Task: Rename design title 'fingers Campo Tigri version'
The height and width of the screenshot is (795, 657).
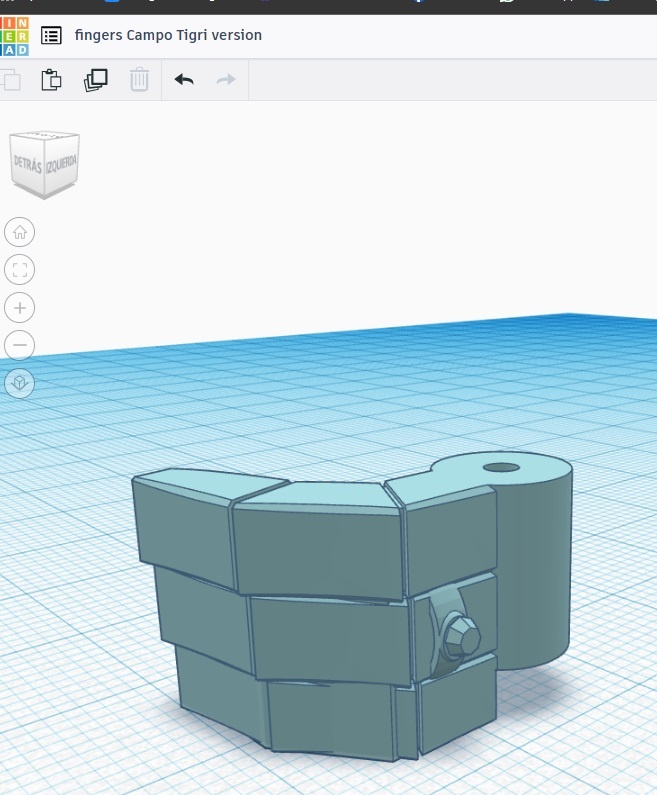Action: [168, 35]
